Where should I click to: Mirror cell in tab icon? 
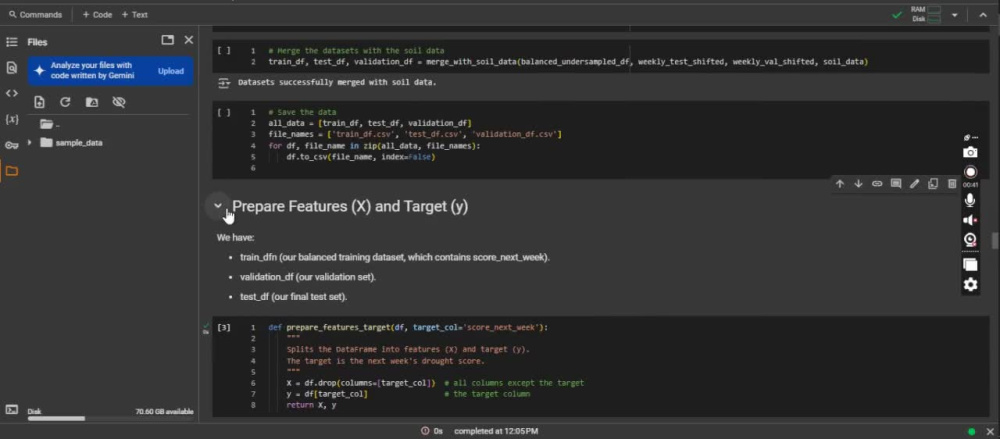pyautogui.click(x=933, y=184)
